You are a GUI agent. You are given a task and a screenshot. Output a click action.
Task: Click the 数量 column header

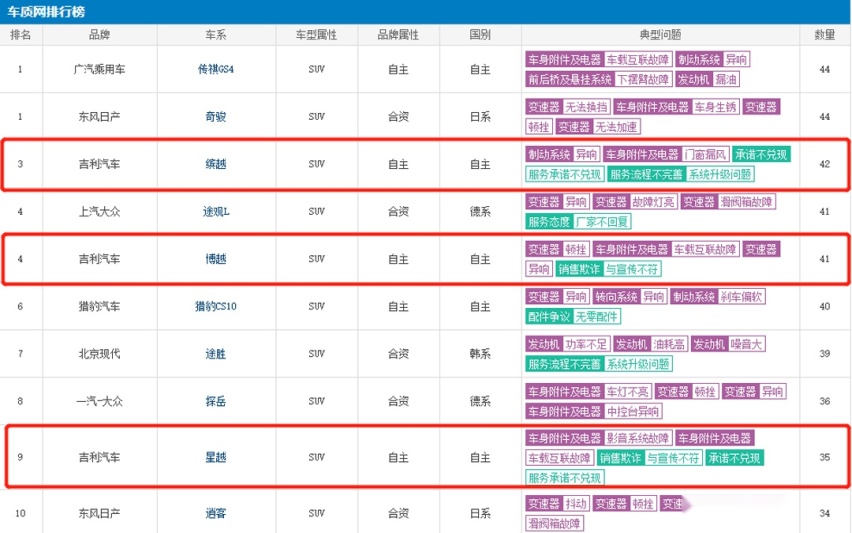point(824,35)
